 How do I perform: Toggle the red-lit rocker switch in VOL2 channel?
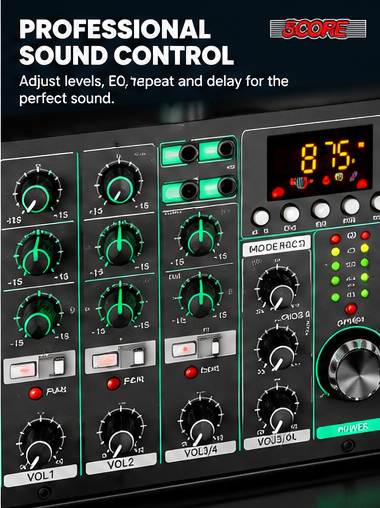(x=105, y=360)
